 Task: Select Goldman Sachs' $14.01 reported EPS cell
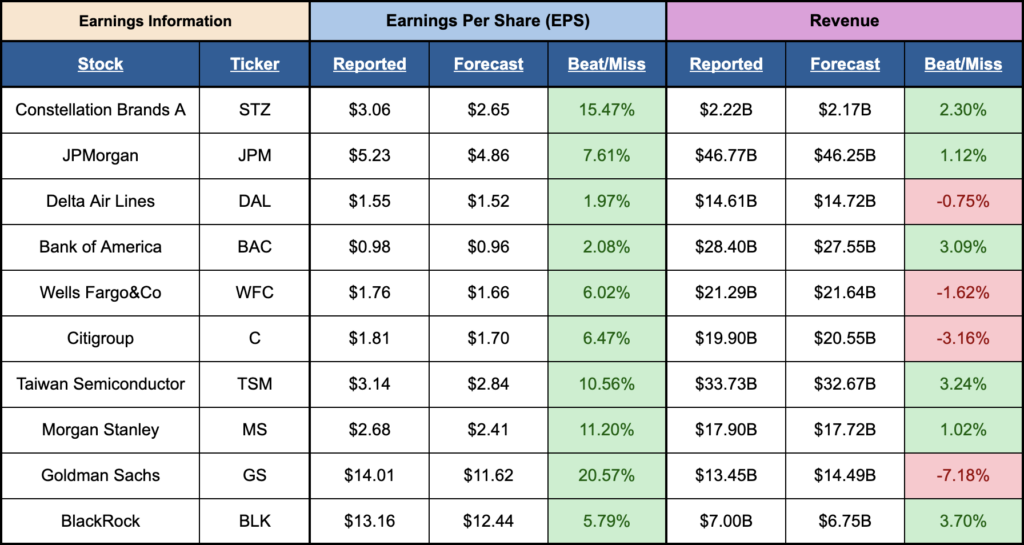tap(369, 476)
